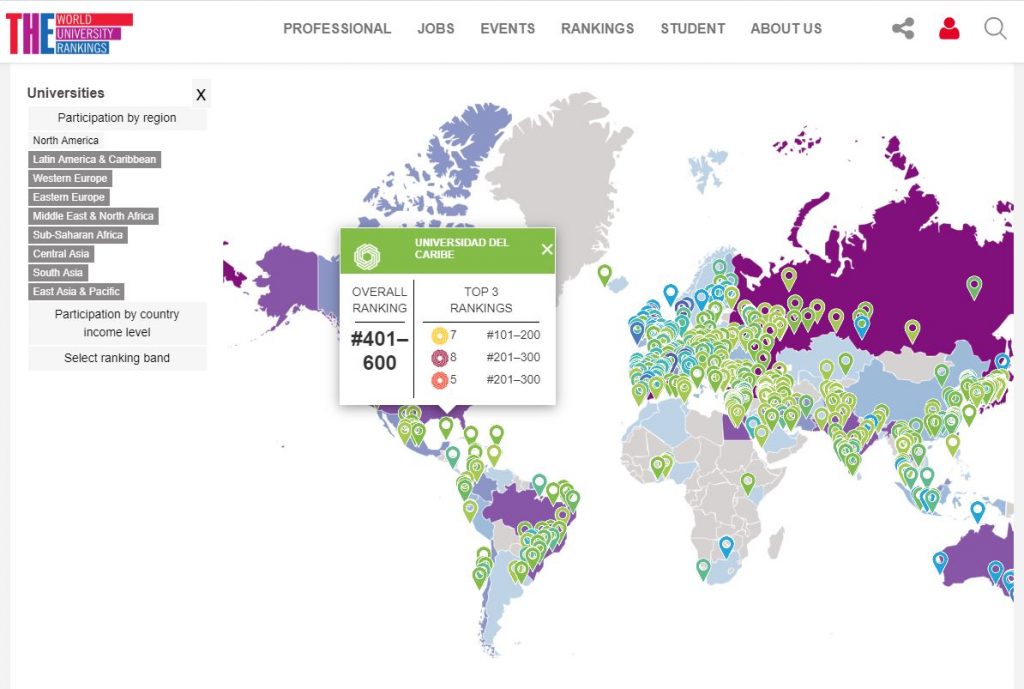
Task: Select the green pin in far eastern Russia
Action: (974, 287)
